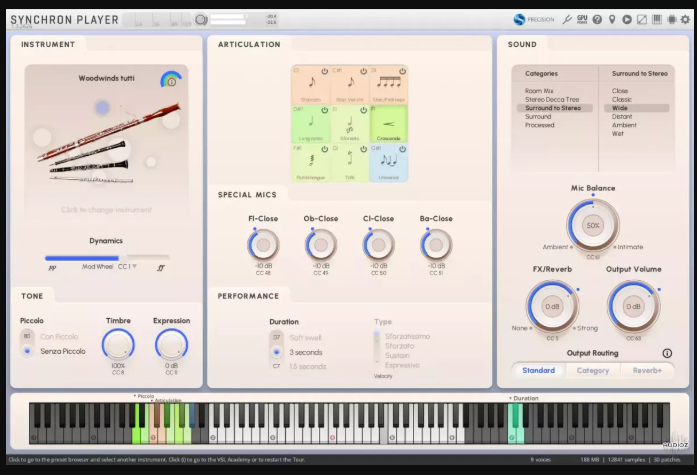697x475 pixels.
Task: Select the Crescendo articulation tile
Action: click(x=389, y=124)
